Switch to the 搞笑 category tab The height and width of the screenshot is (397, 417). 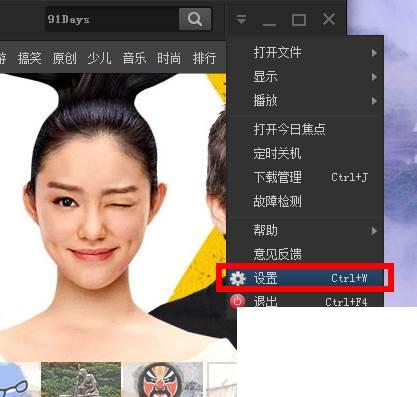(30, 58)
